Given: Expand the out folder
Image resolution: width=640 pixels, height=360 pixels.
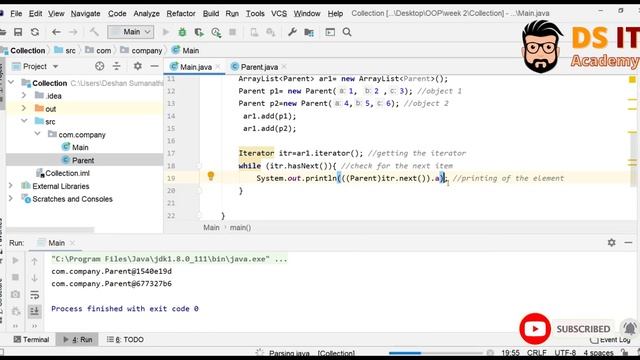Looking at the screenshot, I should click(24, 108).
